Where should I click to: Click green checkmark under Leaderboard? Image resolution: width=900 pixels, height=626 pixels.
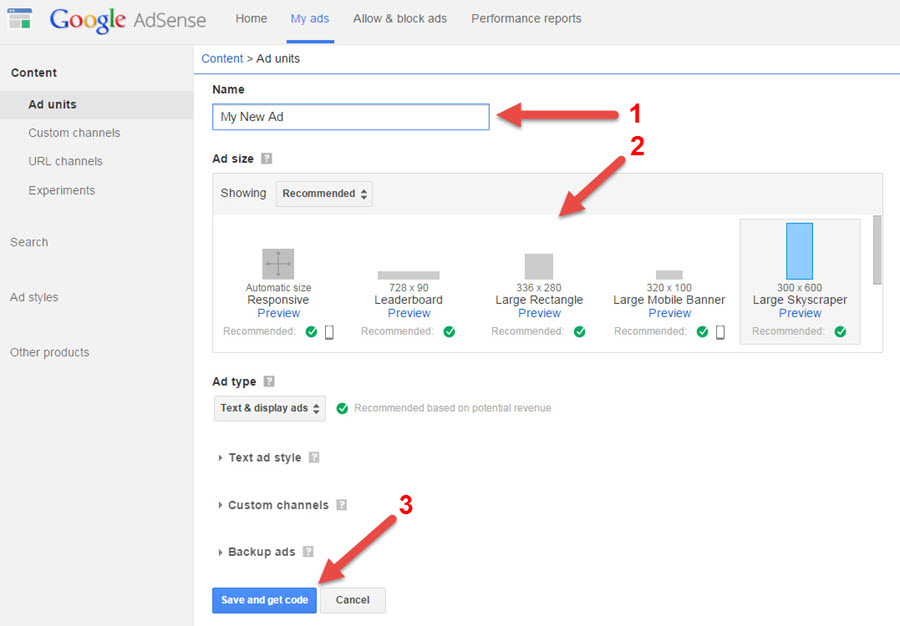449,332
